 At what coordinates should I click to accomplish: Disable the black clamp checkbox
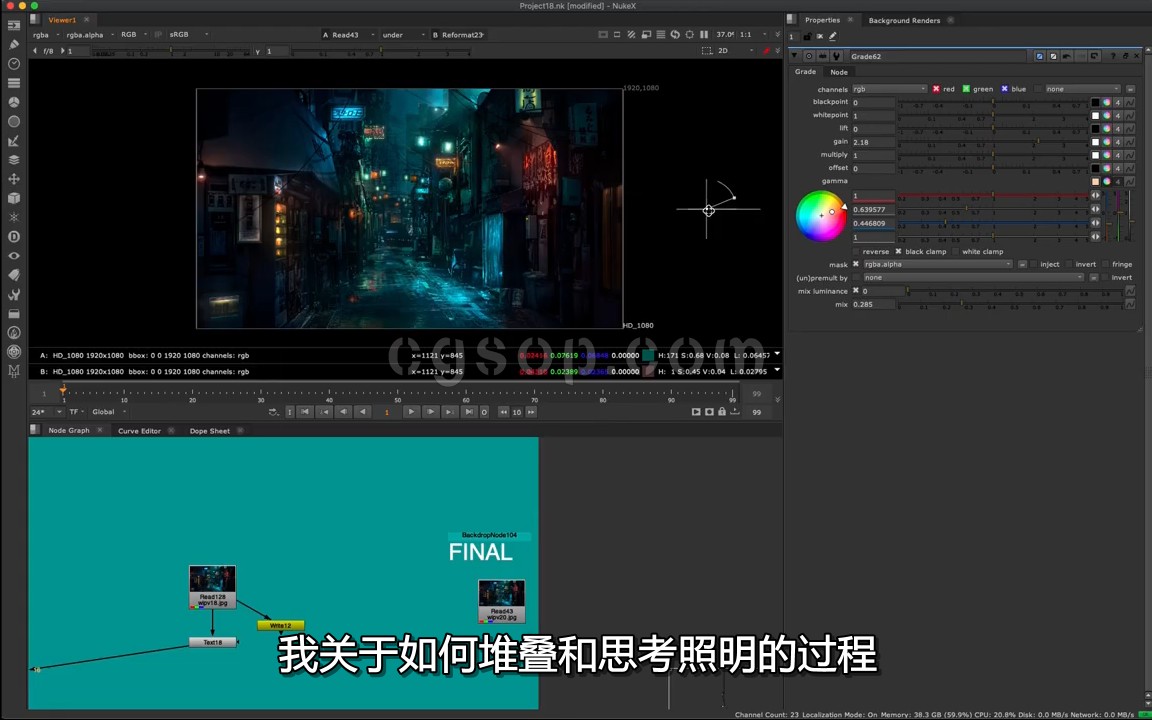[898, 251]
